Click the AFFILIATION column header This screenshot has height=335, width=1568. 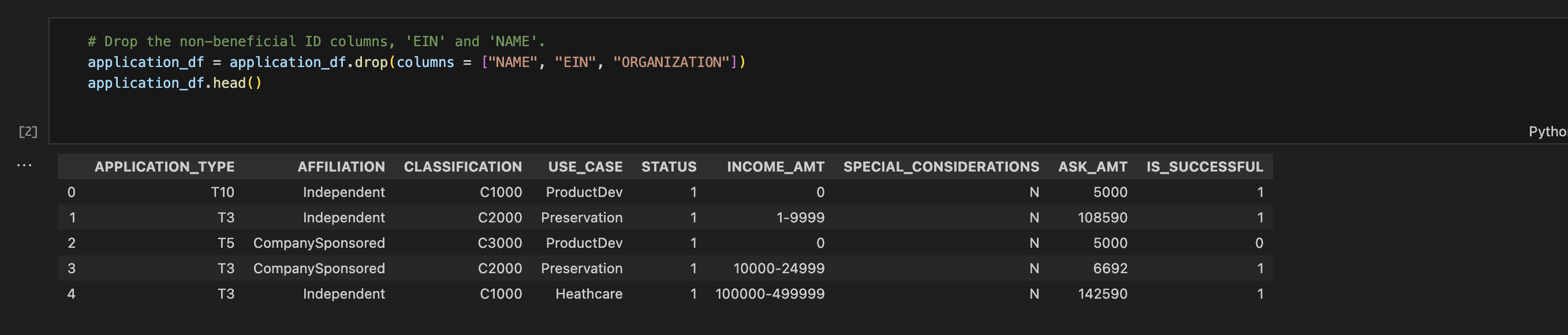pyautogui.click(x=341, y=167)
